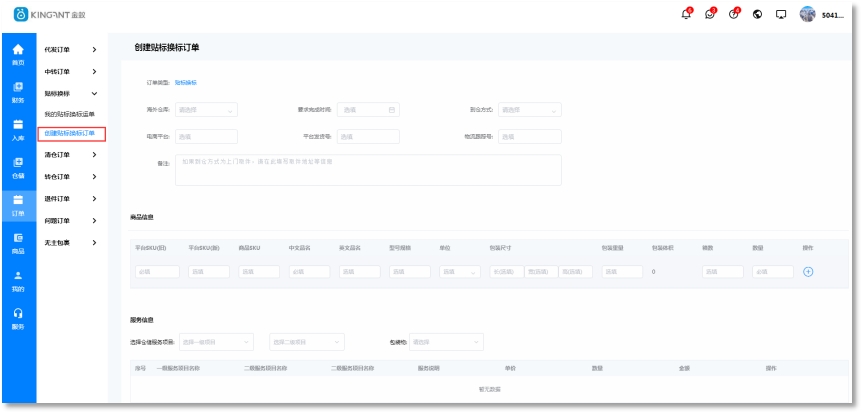Screen dimensions: 862x412
Task: Open 客服 customer service in sidebar
Action: 18,318
